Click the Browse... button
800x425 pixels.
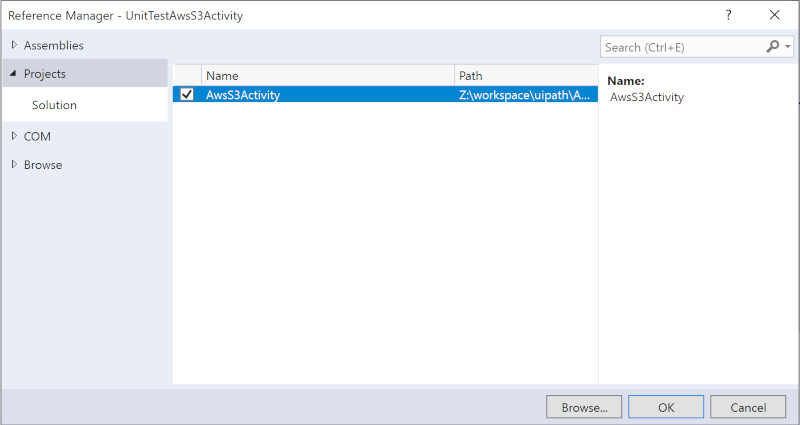pyautogui.click(x=584, y=407)
